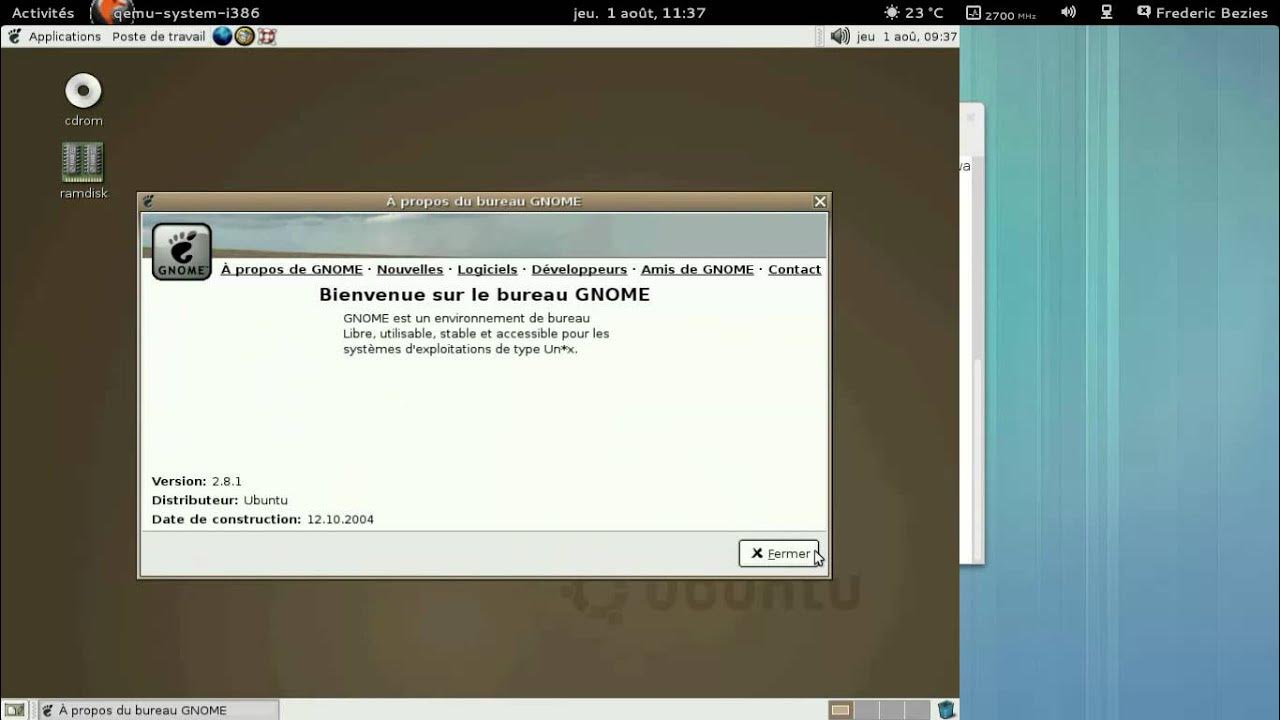Switch to the second workspace in pager
Image resolution: width=1280 pixels, height=720 pixels.
coord(866,710)
